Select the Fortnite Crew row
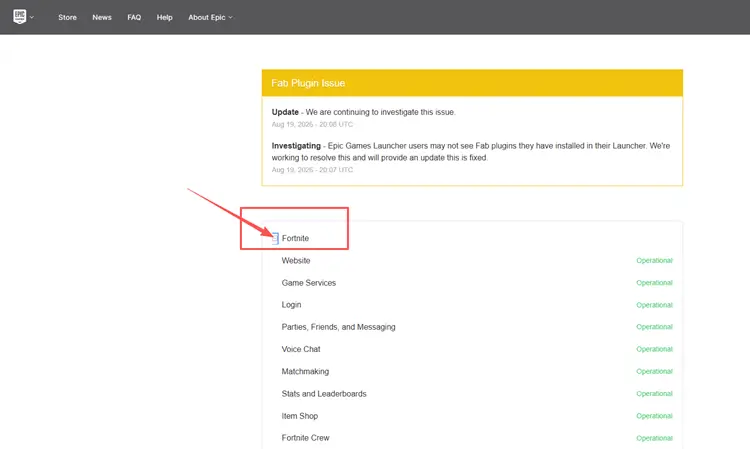Screen dimensions: 750x449 [472, 438]
